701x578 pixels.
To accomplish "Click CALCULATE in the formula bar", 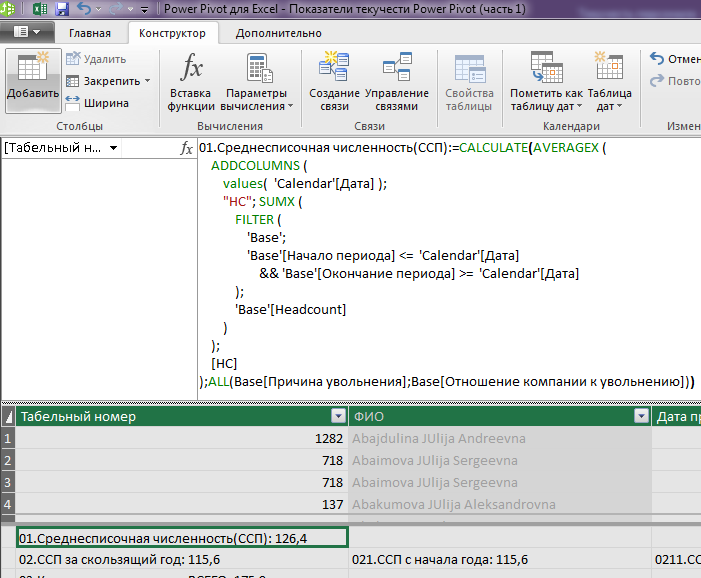I will 493,148.
